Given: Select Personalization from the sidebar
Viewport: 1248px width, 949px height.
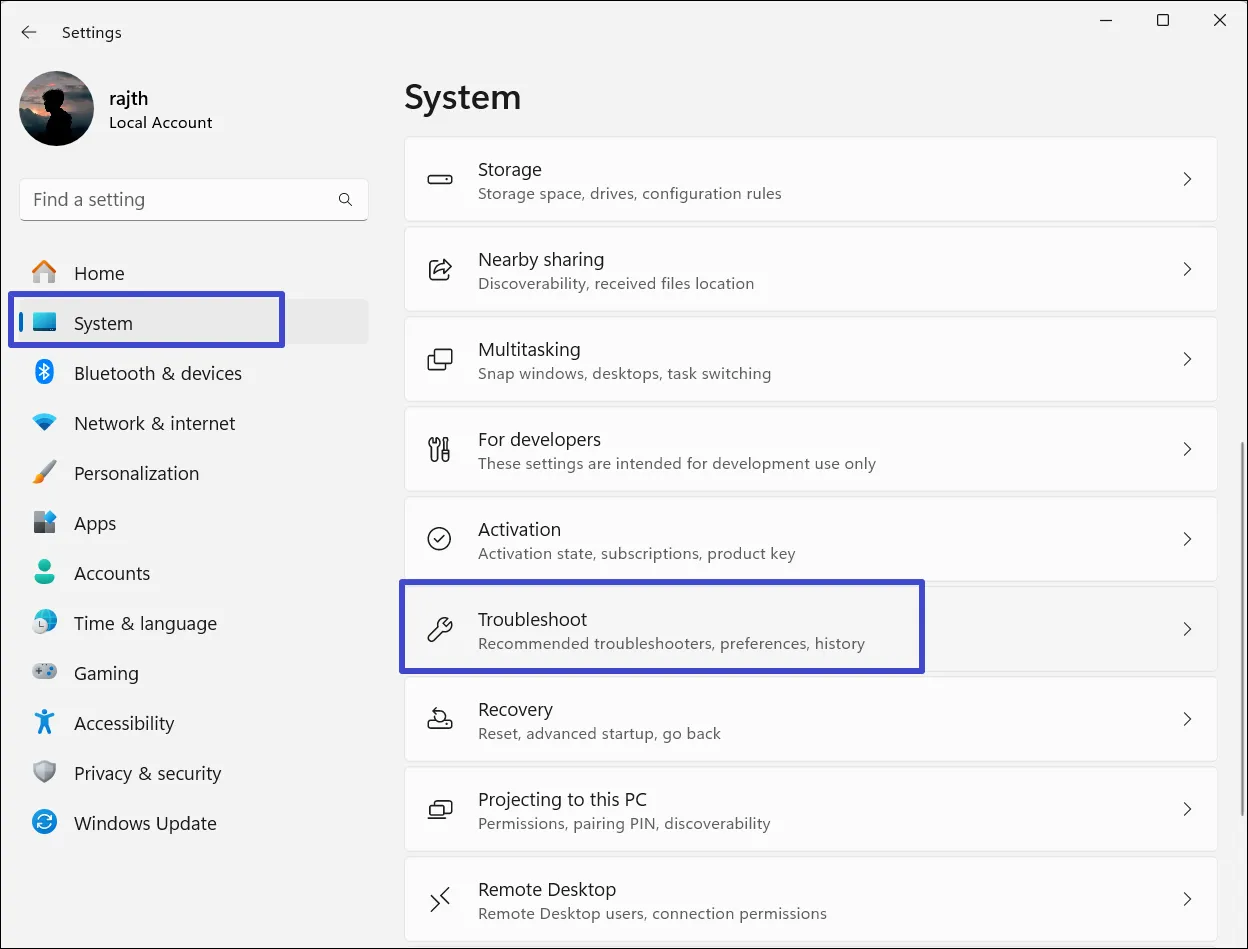Looking at the screenshot, I should (136, 473).
